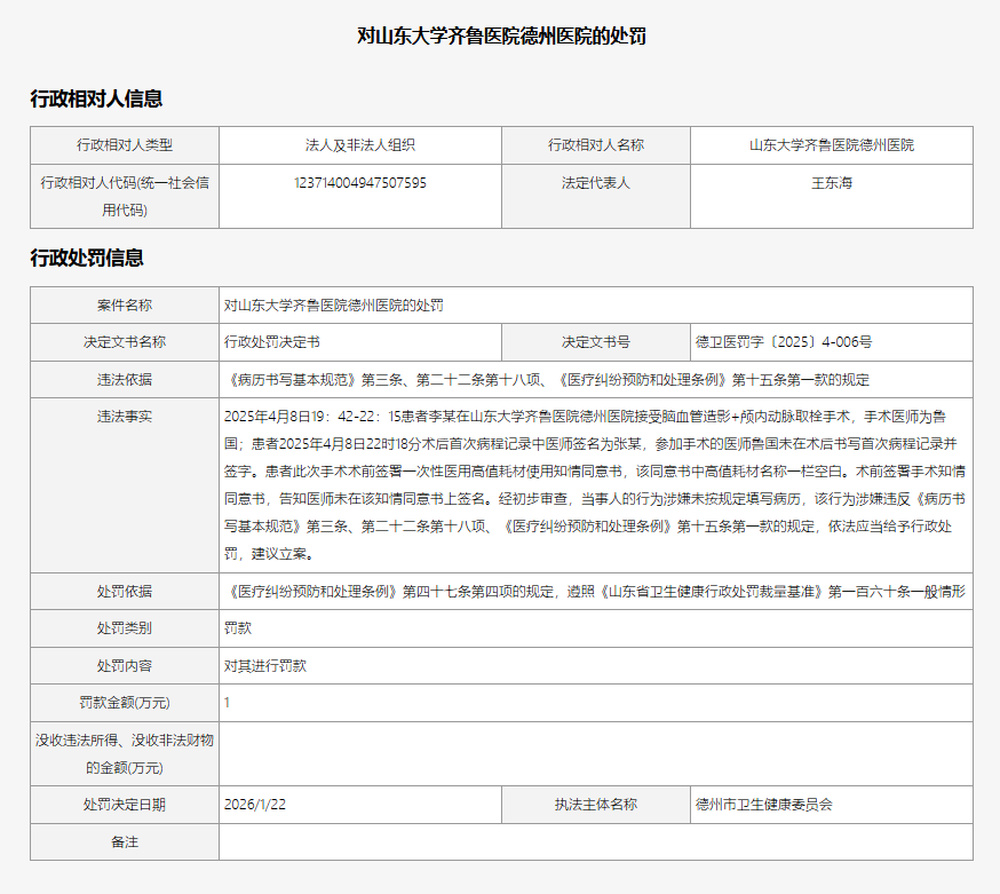
Task: Select the 行政处罚决定书 document name
Action: 272,342
